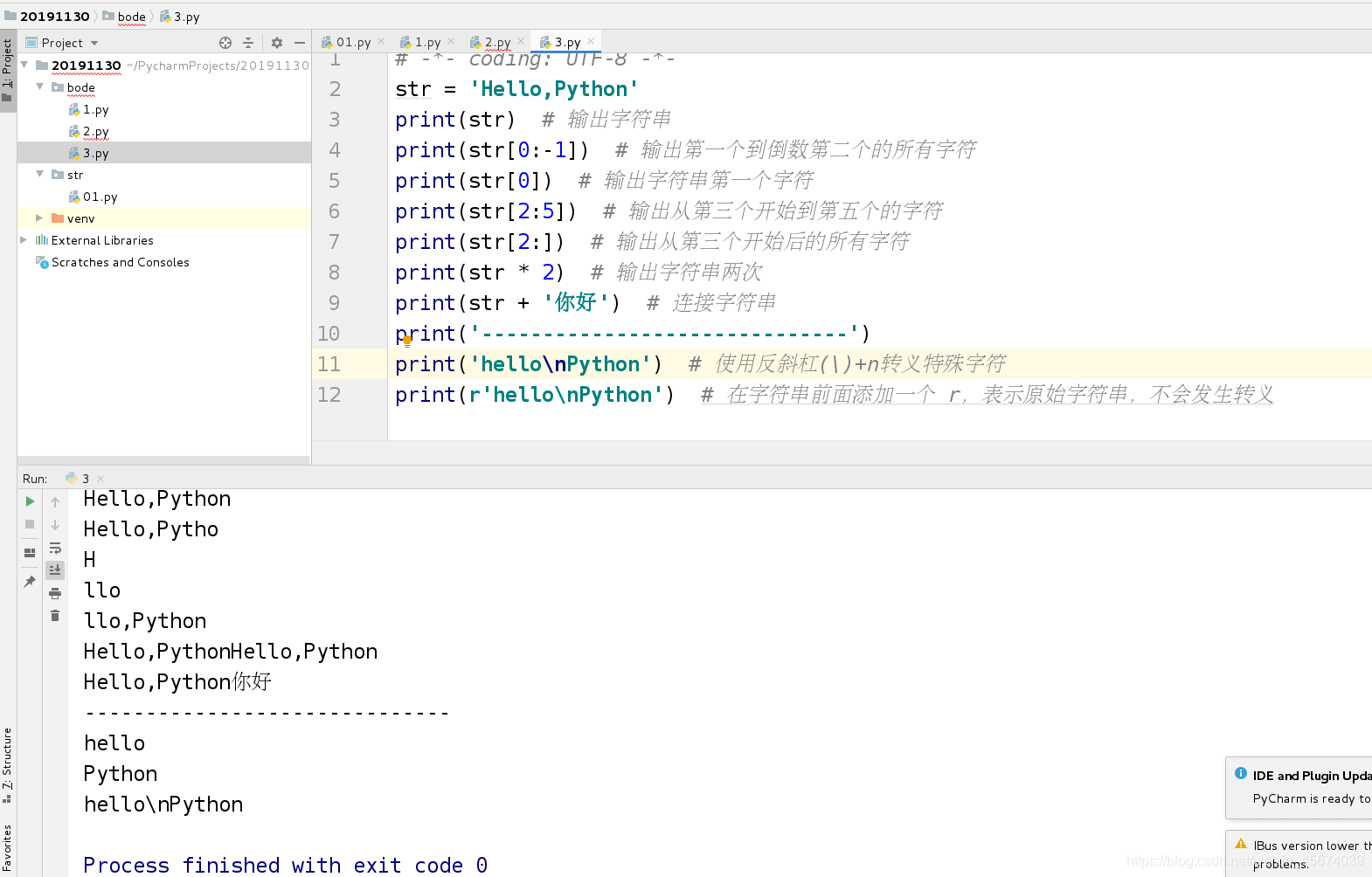
Task: Close the 1.py editor tab
Action: 451,41
